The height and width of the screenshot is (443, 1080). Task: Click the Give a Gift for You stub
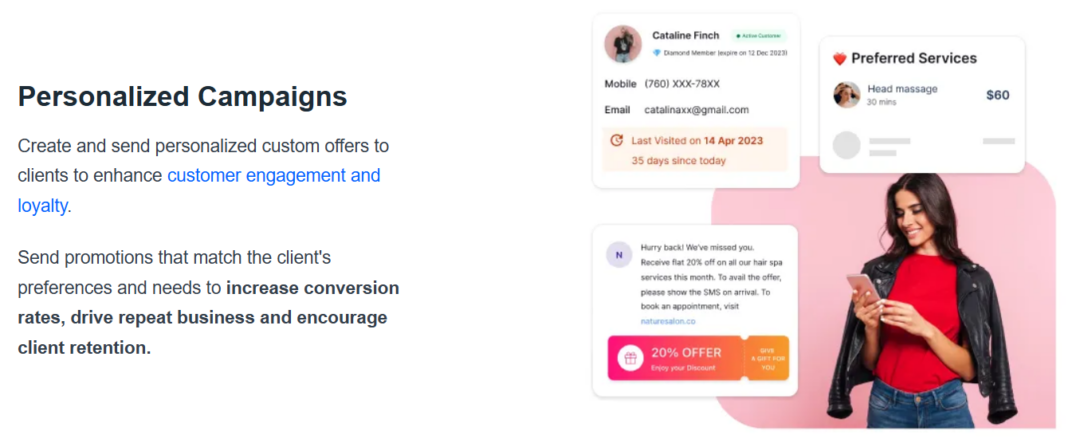tap(767, 357)
